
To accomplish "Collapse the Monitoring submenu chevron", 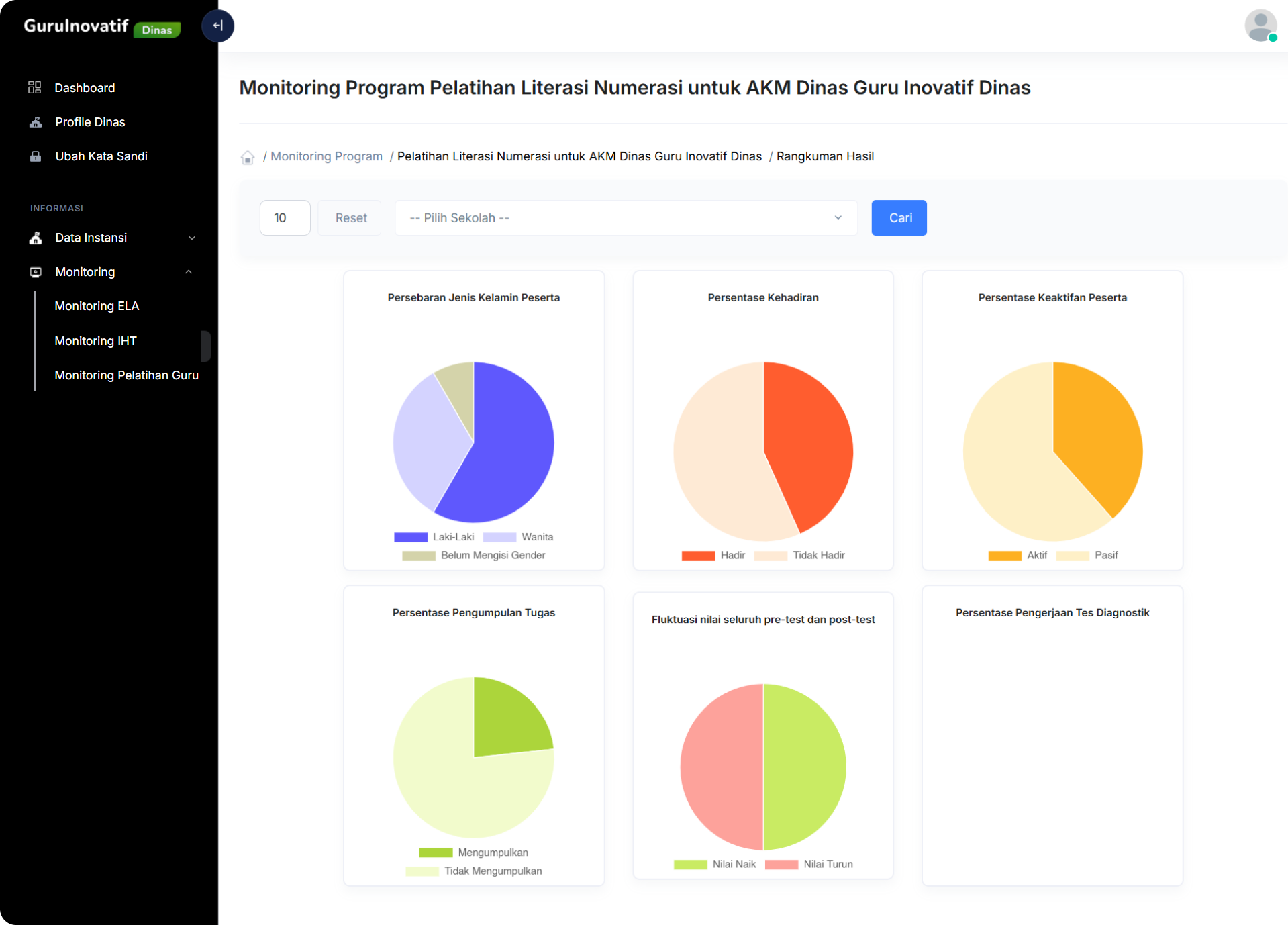I will tap(189, 272).
